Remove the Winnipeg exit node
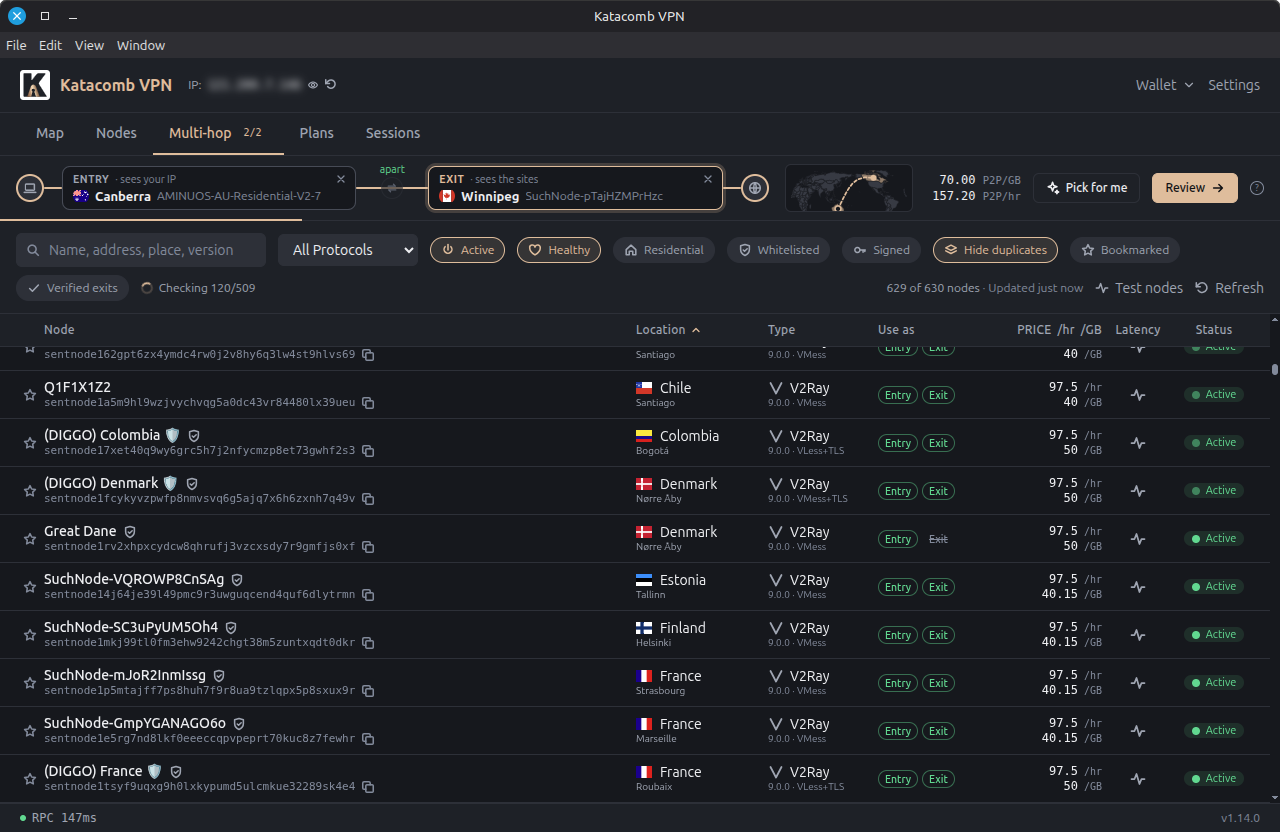The image size is (1280, 832). click(708, 179)
